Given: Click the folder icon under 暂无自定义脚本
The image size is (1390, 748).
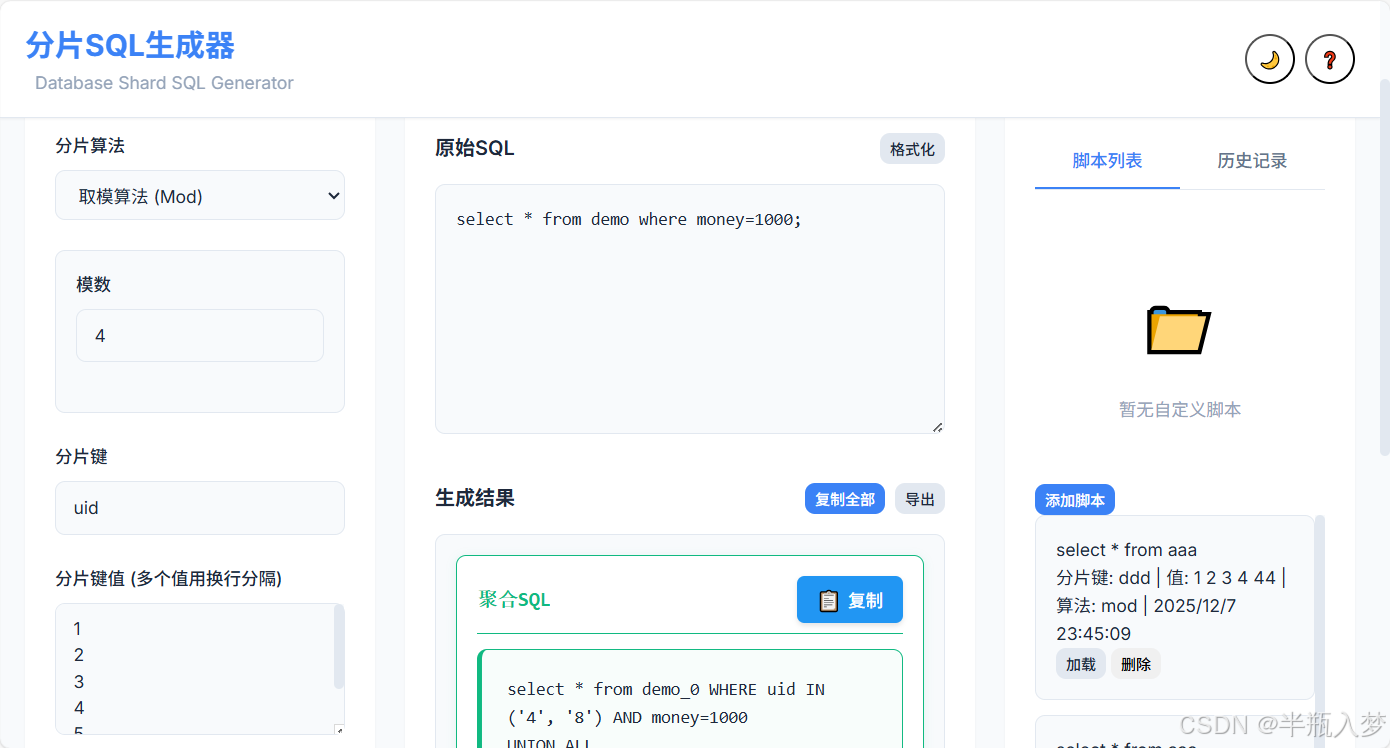Looking at the screenshot, I should 1178,330.
